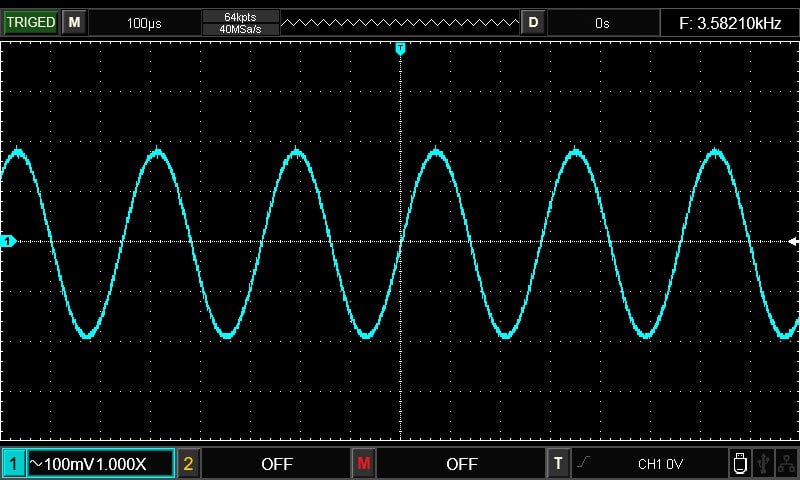This screenshot has width=800, height=480.
Task: Click the USB storage device icon
Action: point(740,463)
